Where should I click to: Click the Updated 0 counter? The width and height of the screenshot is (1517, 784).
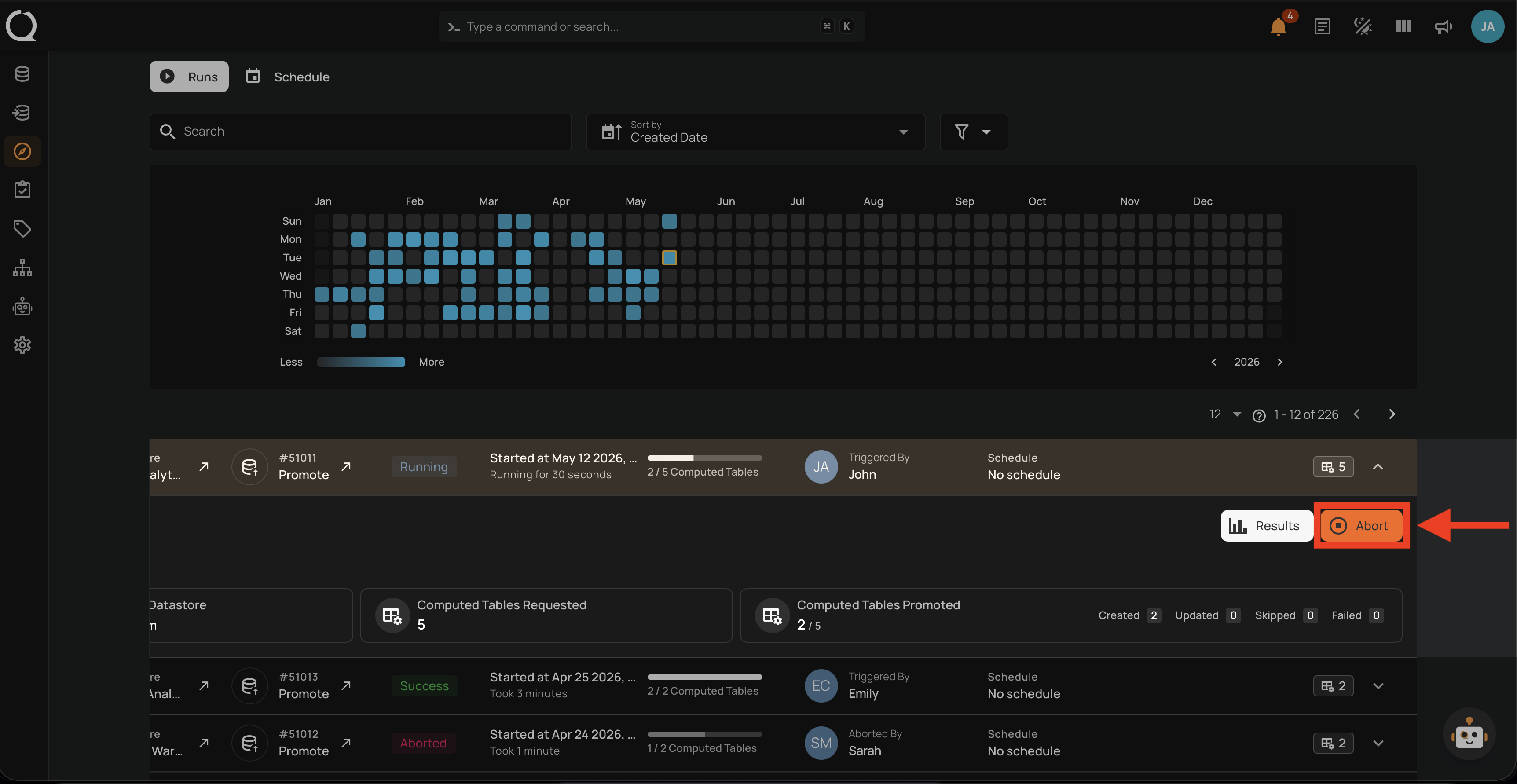(x=1208, y=615)
